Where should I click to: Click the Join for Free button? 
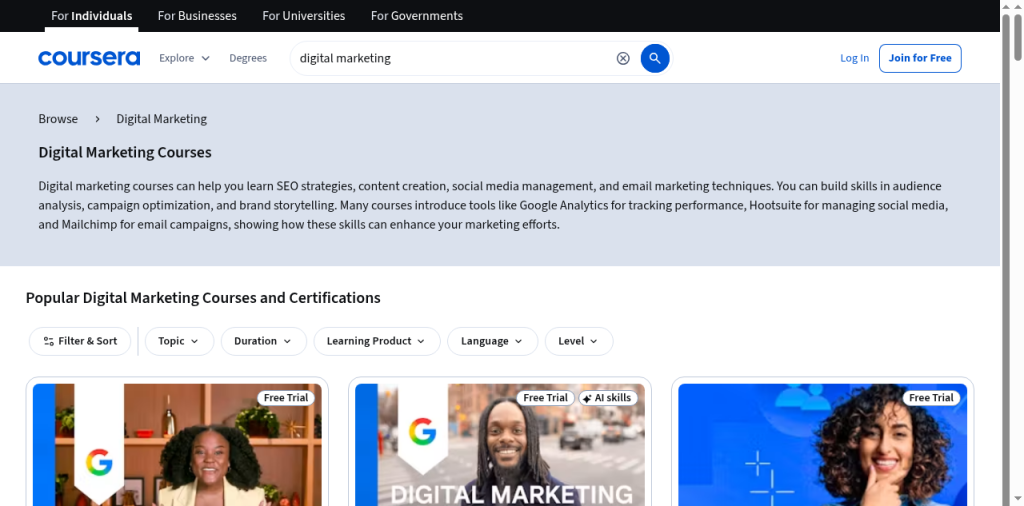coord(920,58)
